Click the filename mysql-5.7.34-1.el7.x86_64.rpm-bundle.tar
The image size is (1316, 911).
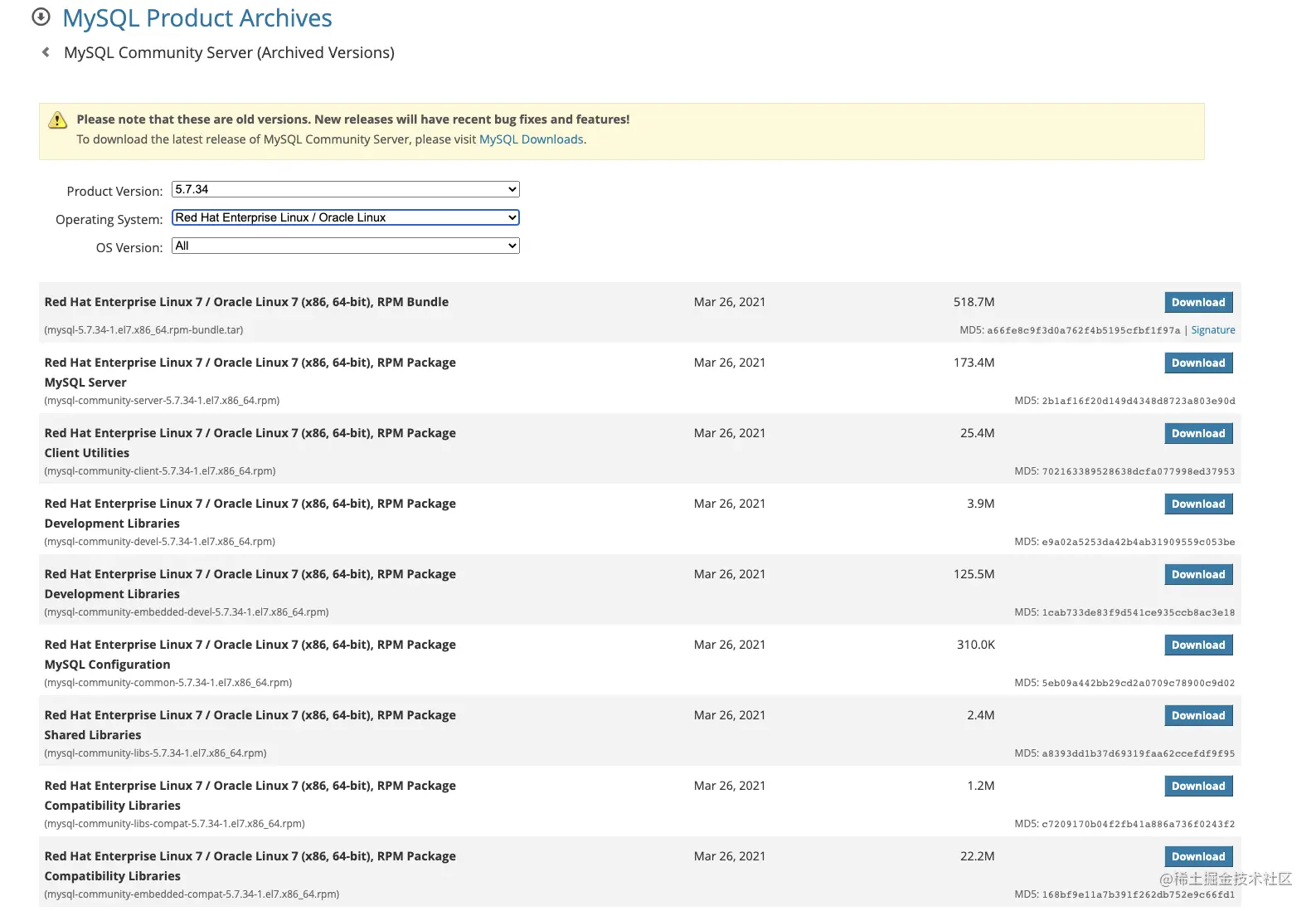(x=143, y=330)
